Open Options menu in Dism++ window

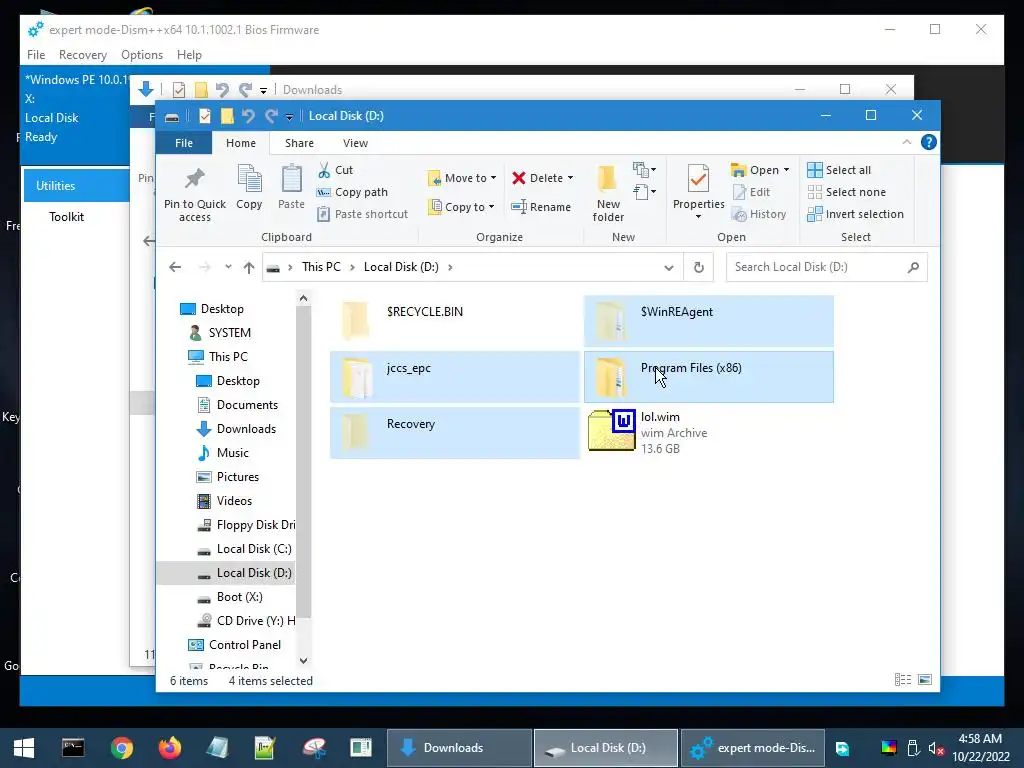pyautogui.click(x=142, y=55)
